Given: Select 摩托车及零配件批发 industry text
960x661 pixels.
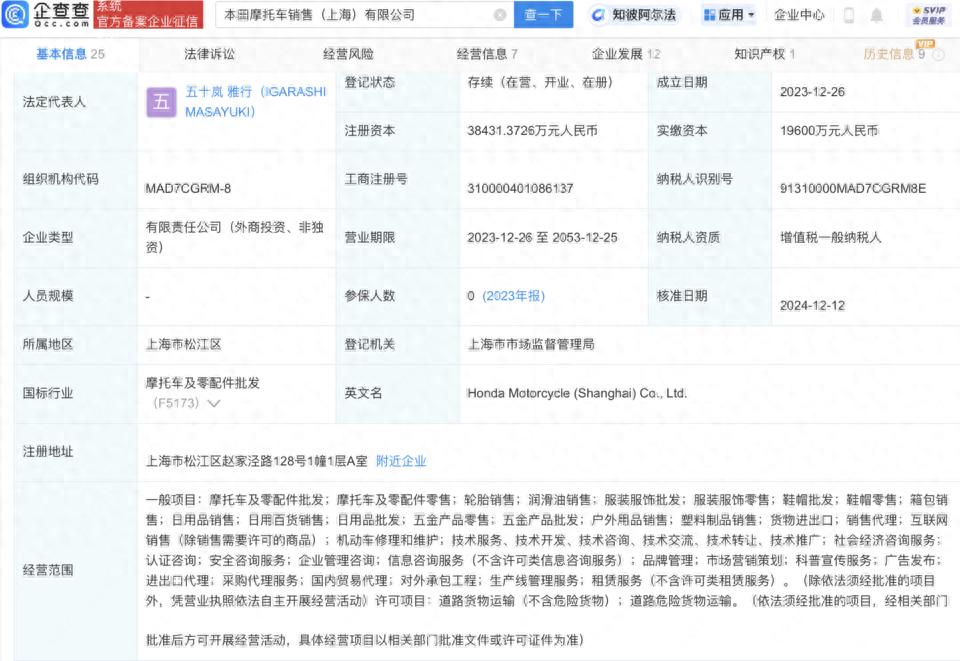Looking at the screenshot, I should pyautogui.click(x=203, y=383).
